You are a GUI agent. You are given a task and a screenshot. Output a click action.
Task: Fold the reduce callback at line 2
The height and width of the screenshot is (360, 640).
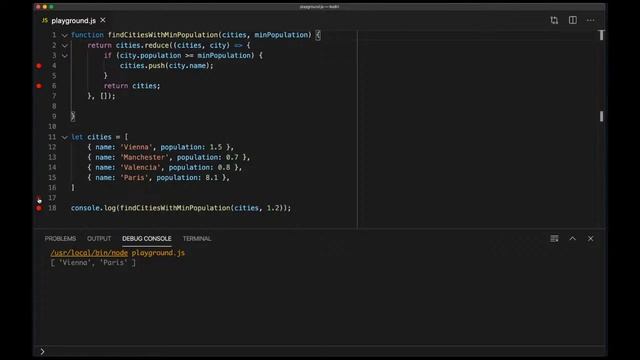pos(64,46)
